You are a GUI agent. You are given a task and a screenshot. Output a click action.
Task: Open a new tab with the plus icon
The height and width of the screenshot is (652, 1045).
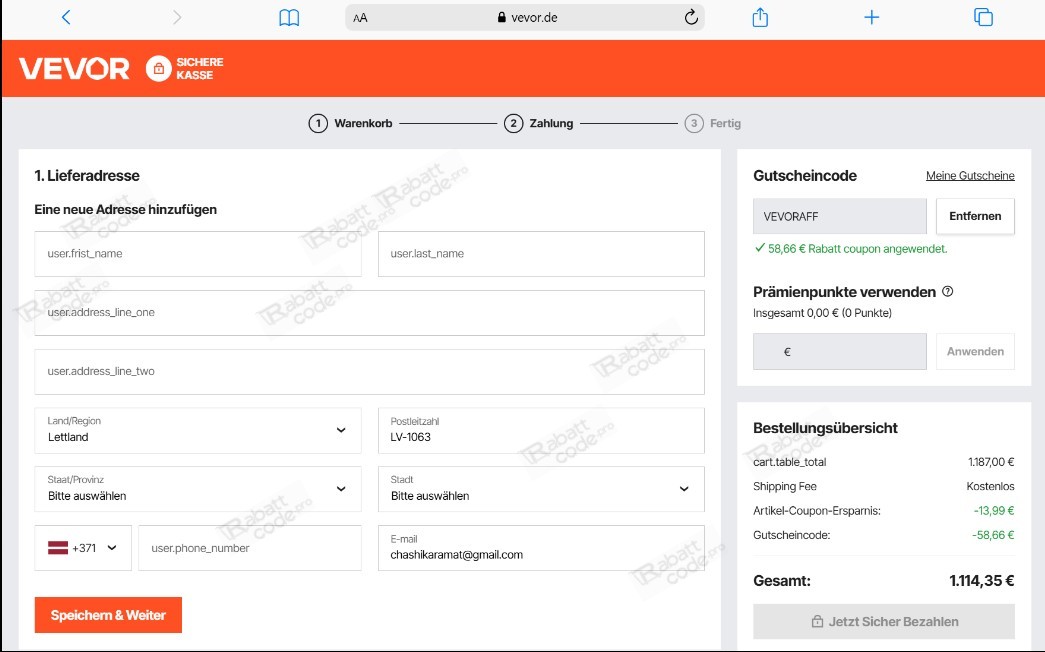click(872, 18)
